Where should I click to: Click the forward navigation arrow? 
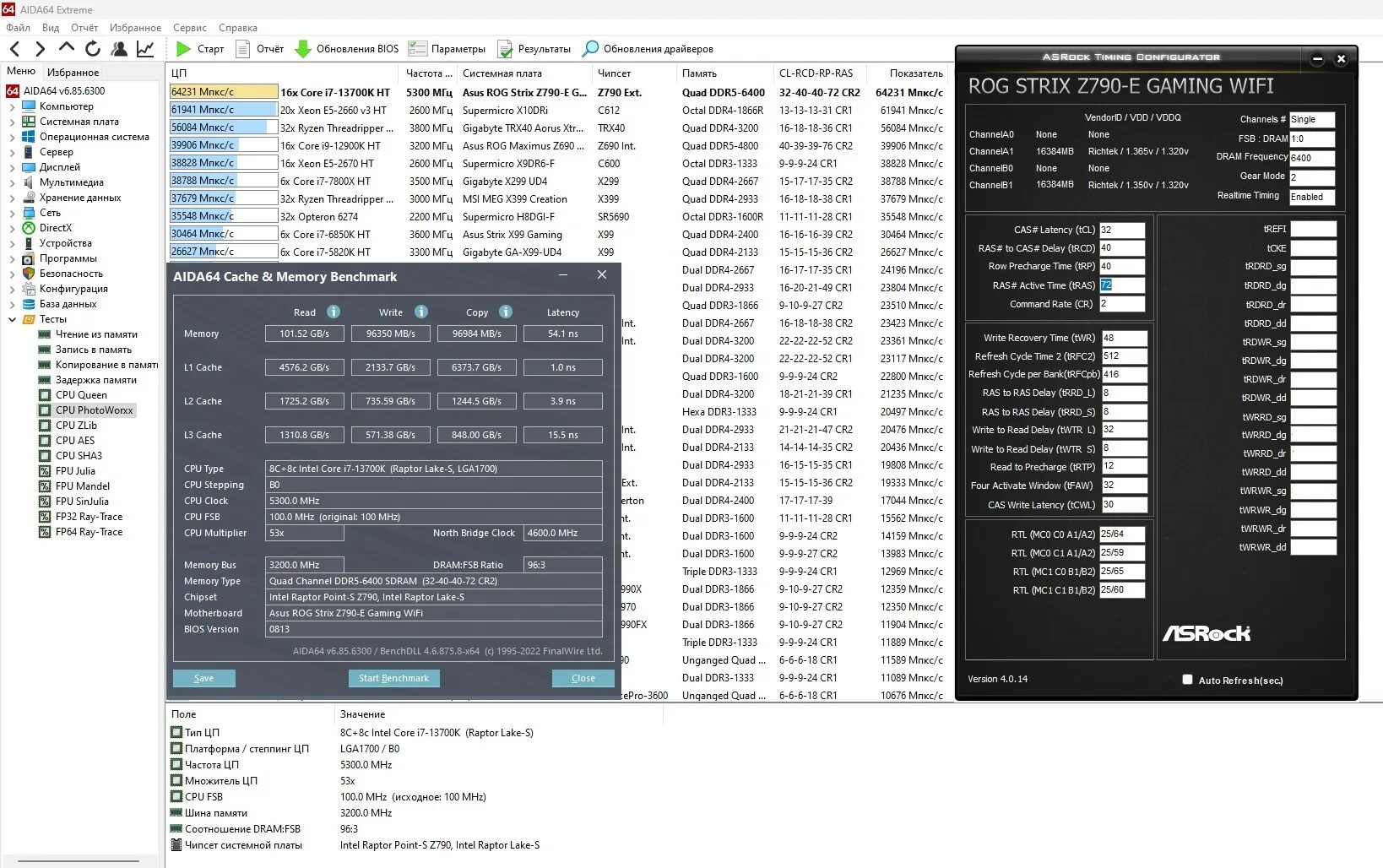(x=40, y=49)
